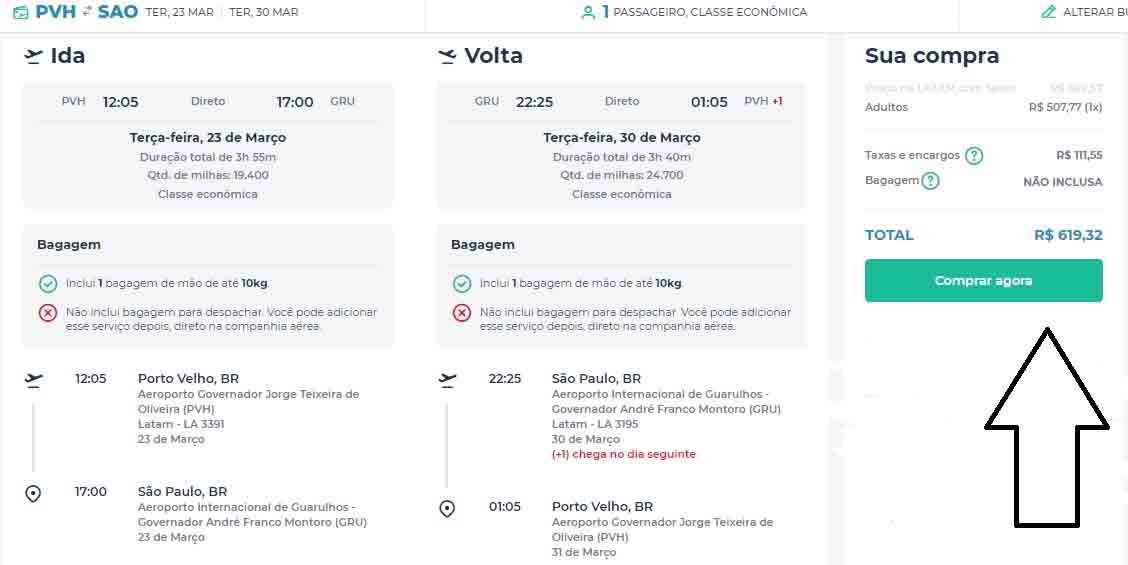Click the Volta red no-checked-baggage X icon
Image resolution: width=1128 pixels, height=565 pixels.
tap(462, 313)
